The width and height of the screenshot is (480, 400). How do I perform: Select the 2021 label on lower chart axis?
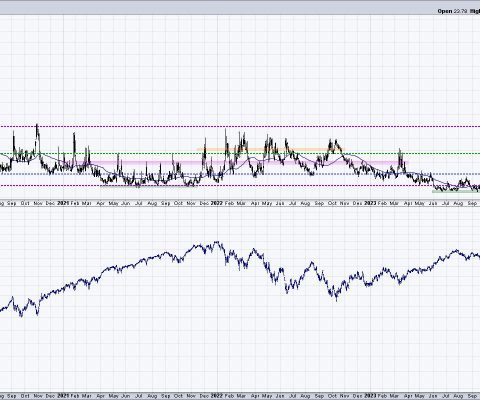(x=63, y=396)
